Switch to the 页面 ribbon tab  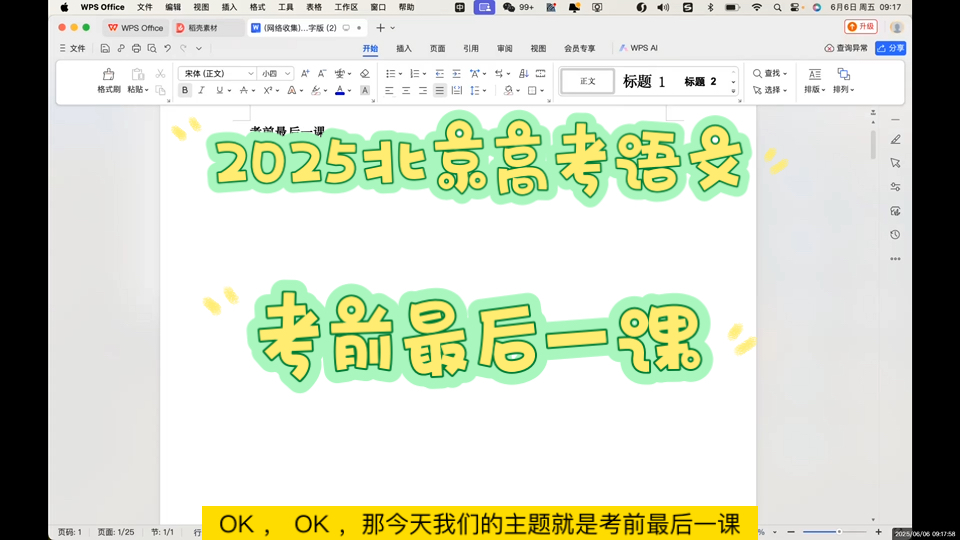(x=438, y=48)
